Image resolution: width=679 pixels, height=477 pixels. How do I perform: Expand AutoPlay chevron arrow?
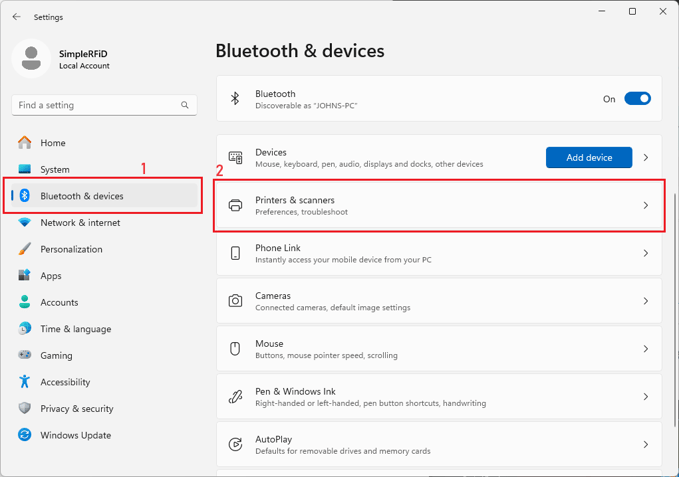tap(646, 444)
